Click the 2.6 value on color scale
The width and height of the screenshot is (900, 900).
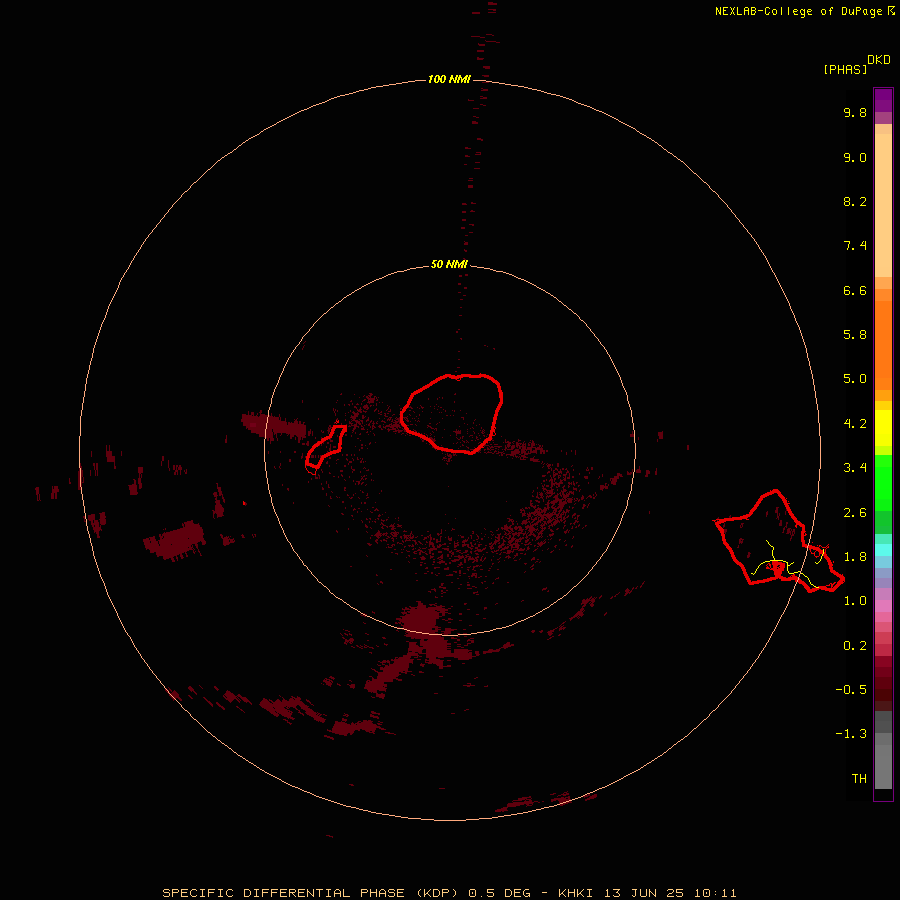[x=855, y=513]
